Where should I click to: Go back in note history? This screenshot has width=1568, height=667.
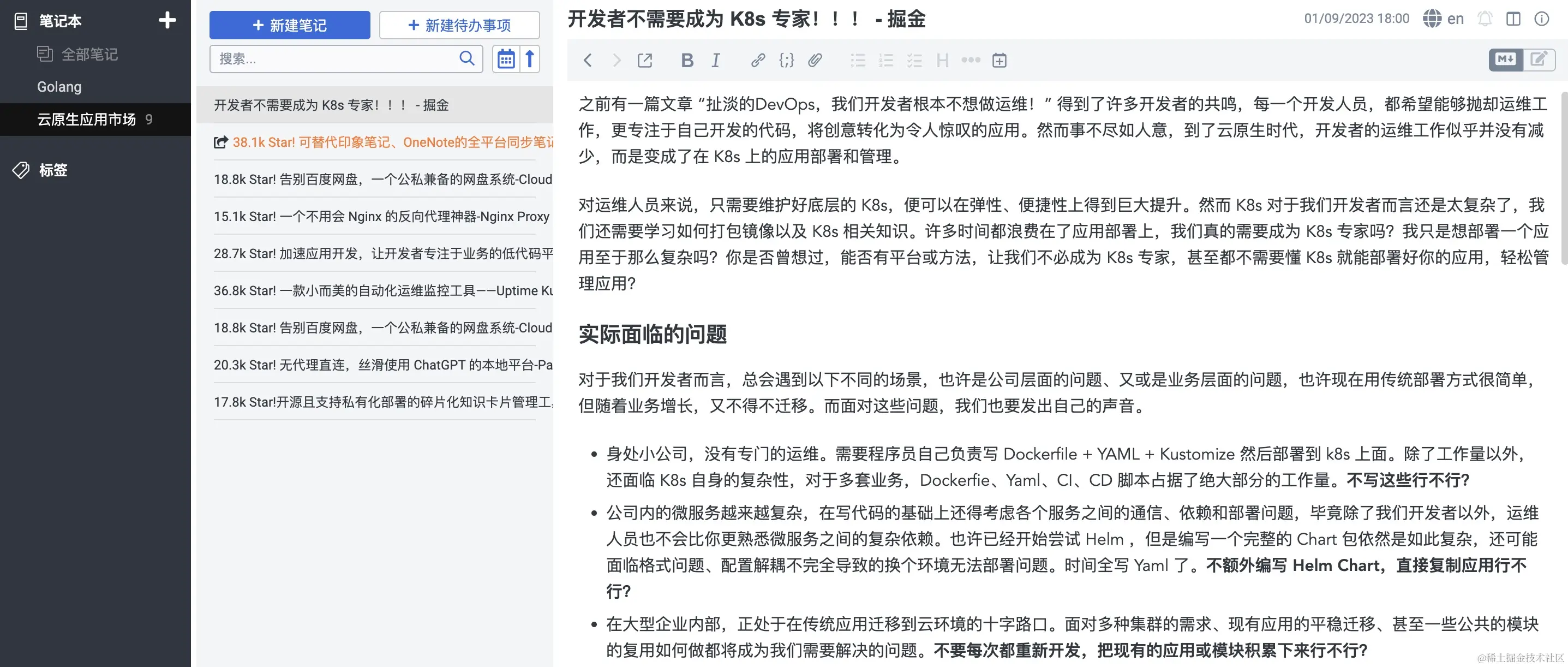tap(588, 59)
